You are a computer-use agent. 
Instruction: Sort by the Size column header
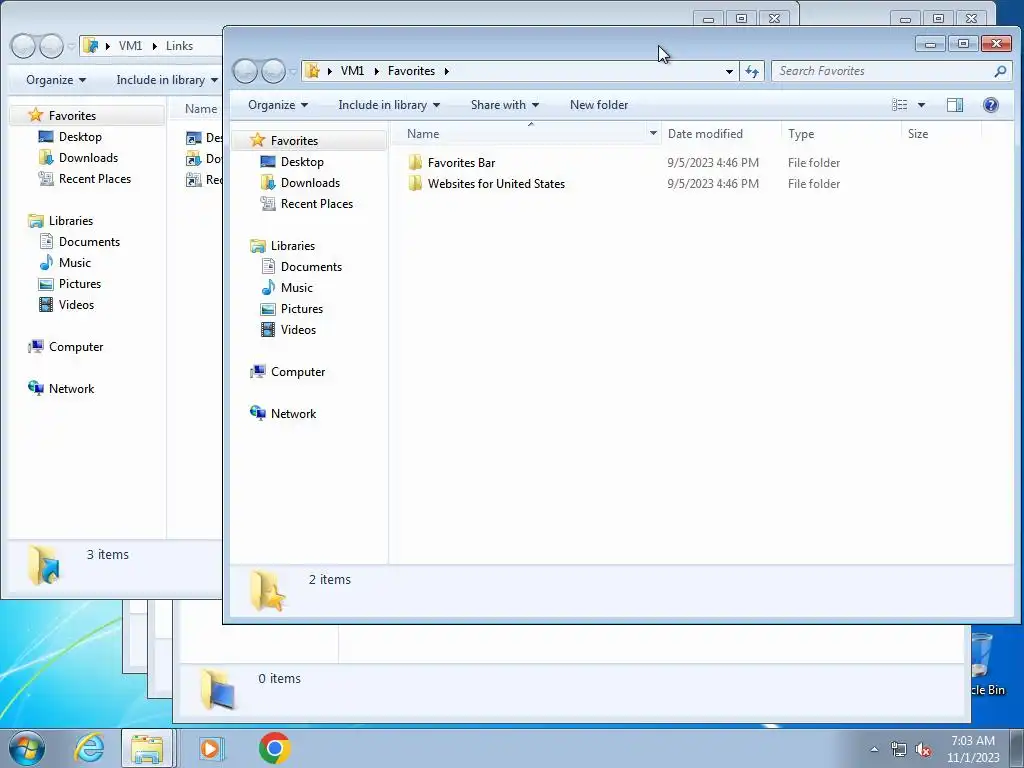coord(918,134)
